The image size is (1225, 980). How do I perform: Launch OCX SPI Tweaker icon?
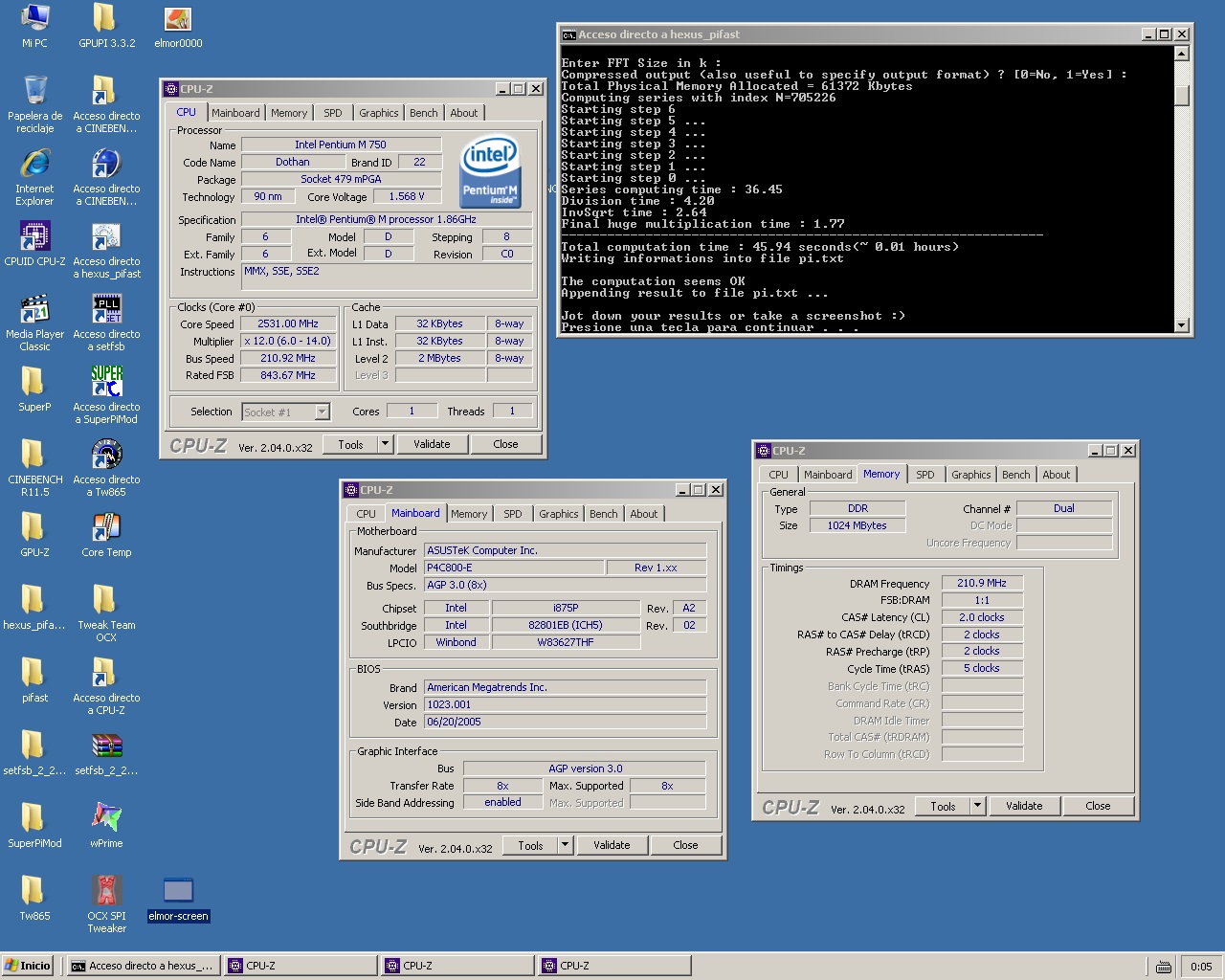(106, 904)
